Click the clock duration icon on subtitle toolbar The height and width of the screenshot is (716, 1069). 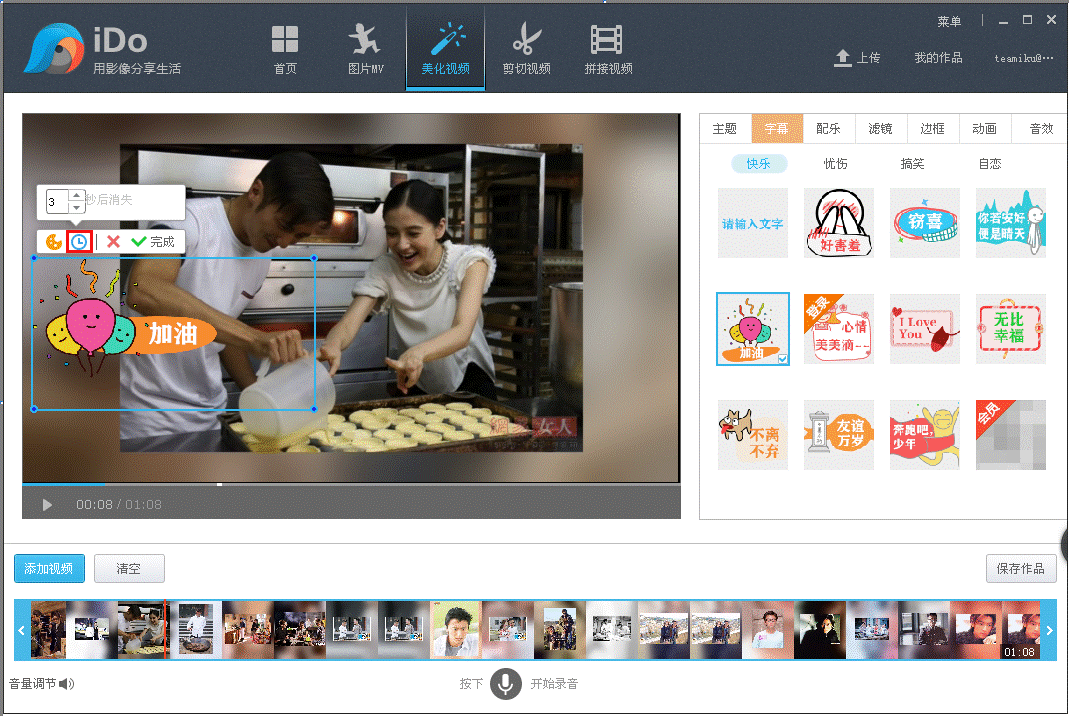pos(79,242)
